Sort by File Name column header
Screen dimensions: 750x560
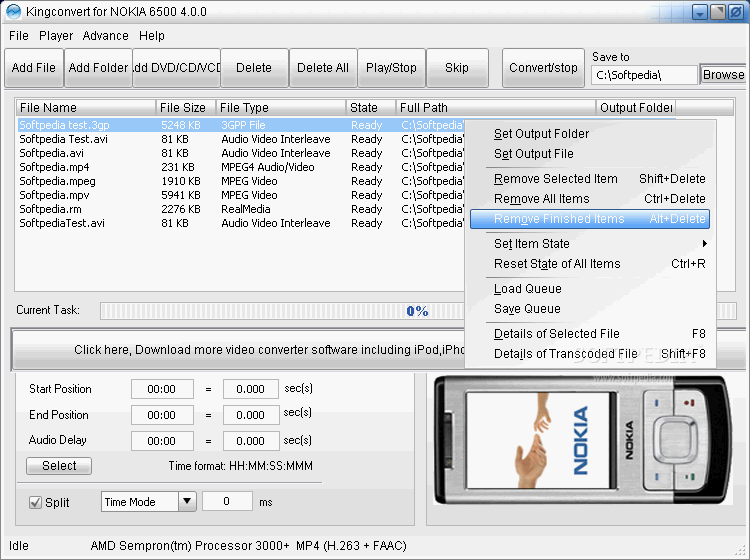[86, 108]
